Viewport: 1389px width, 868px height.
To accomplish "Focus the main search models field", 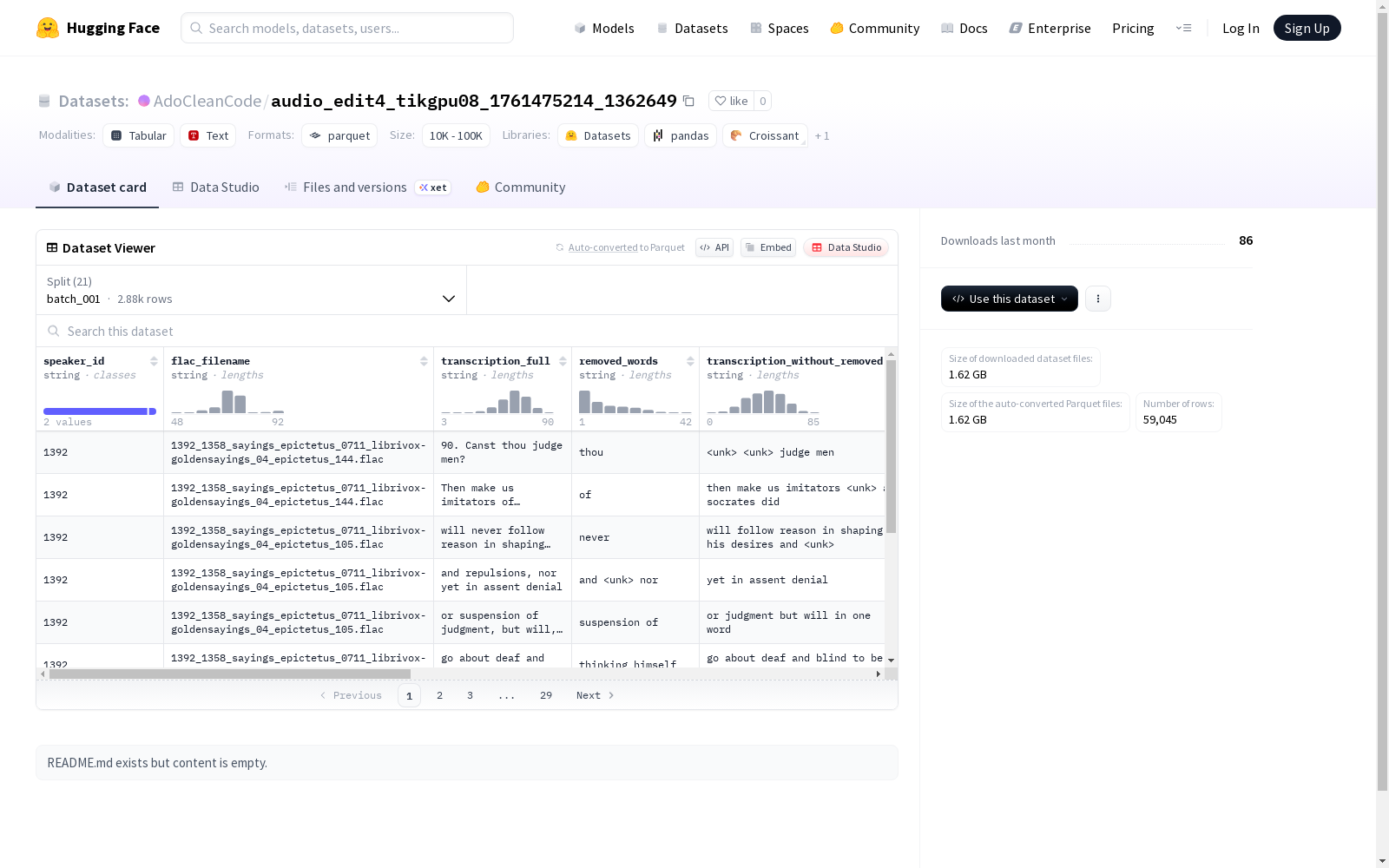I will coord(347,28).
